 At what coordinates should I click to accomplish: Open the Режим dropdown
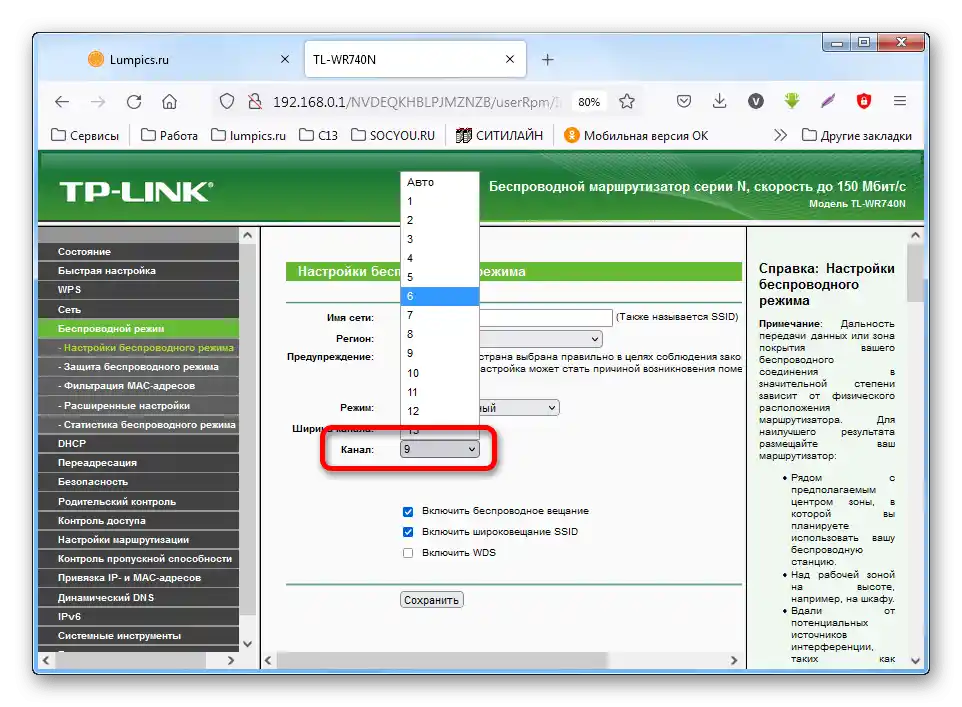click(x=519, y=408)
